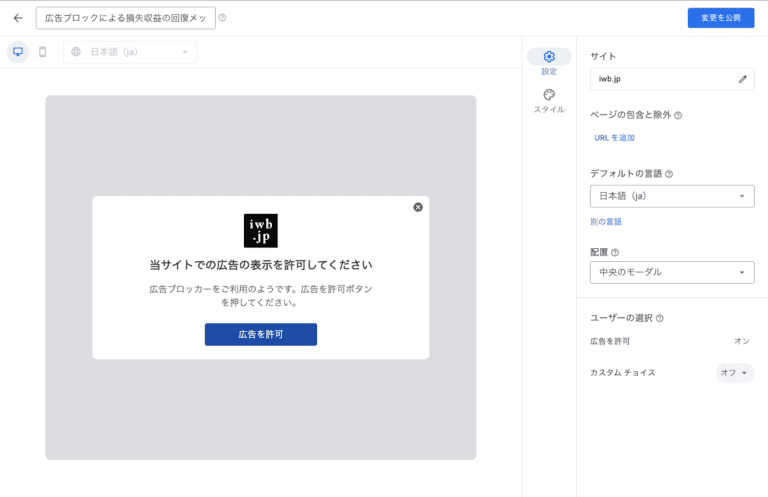Click the 広告を許可 button in the preview
Screen dimensions: 768x497
[261, 334]
